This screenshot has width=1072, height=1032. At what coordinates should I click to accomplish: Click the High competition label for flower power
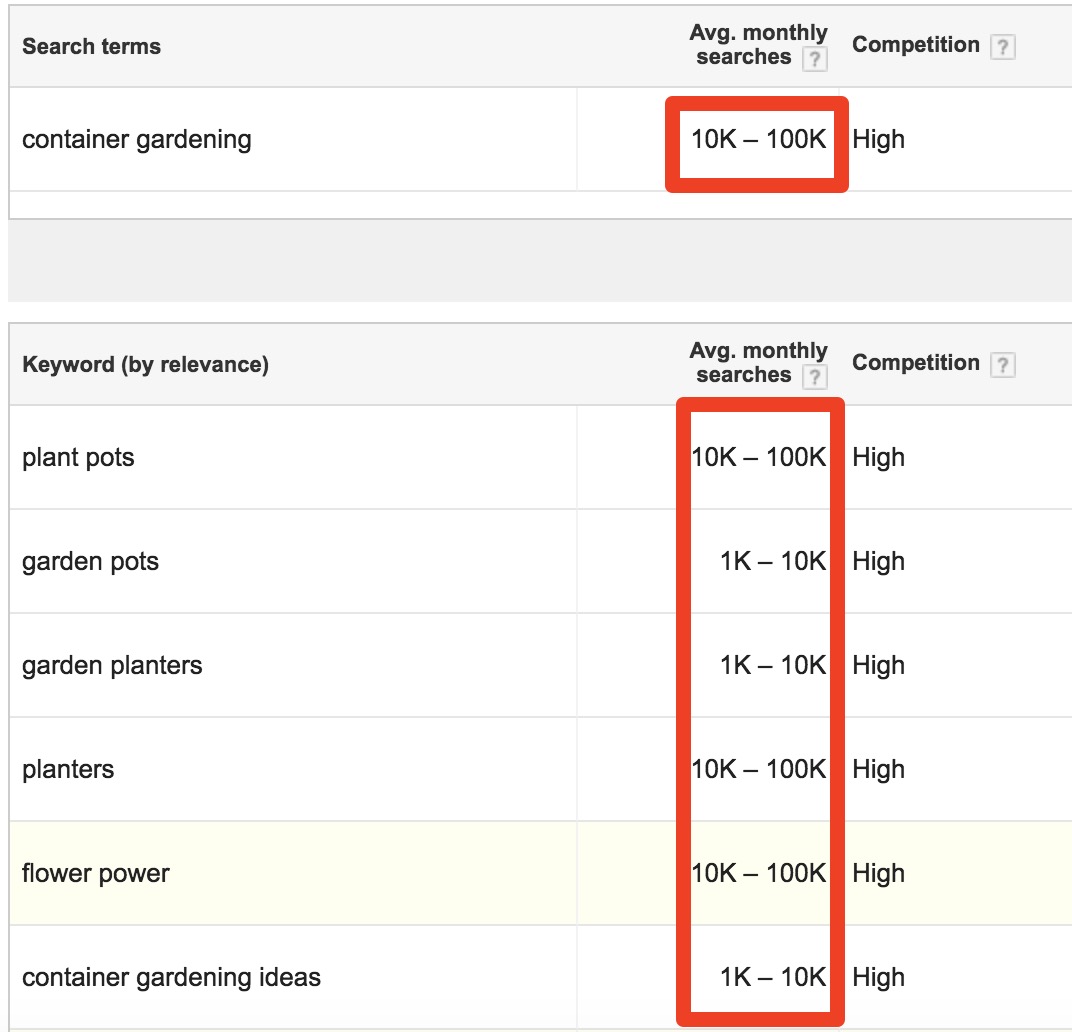[x=879, y=873]
